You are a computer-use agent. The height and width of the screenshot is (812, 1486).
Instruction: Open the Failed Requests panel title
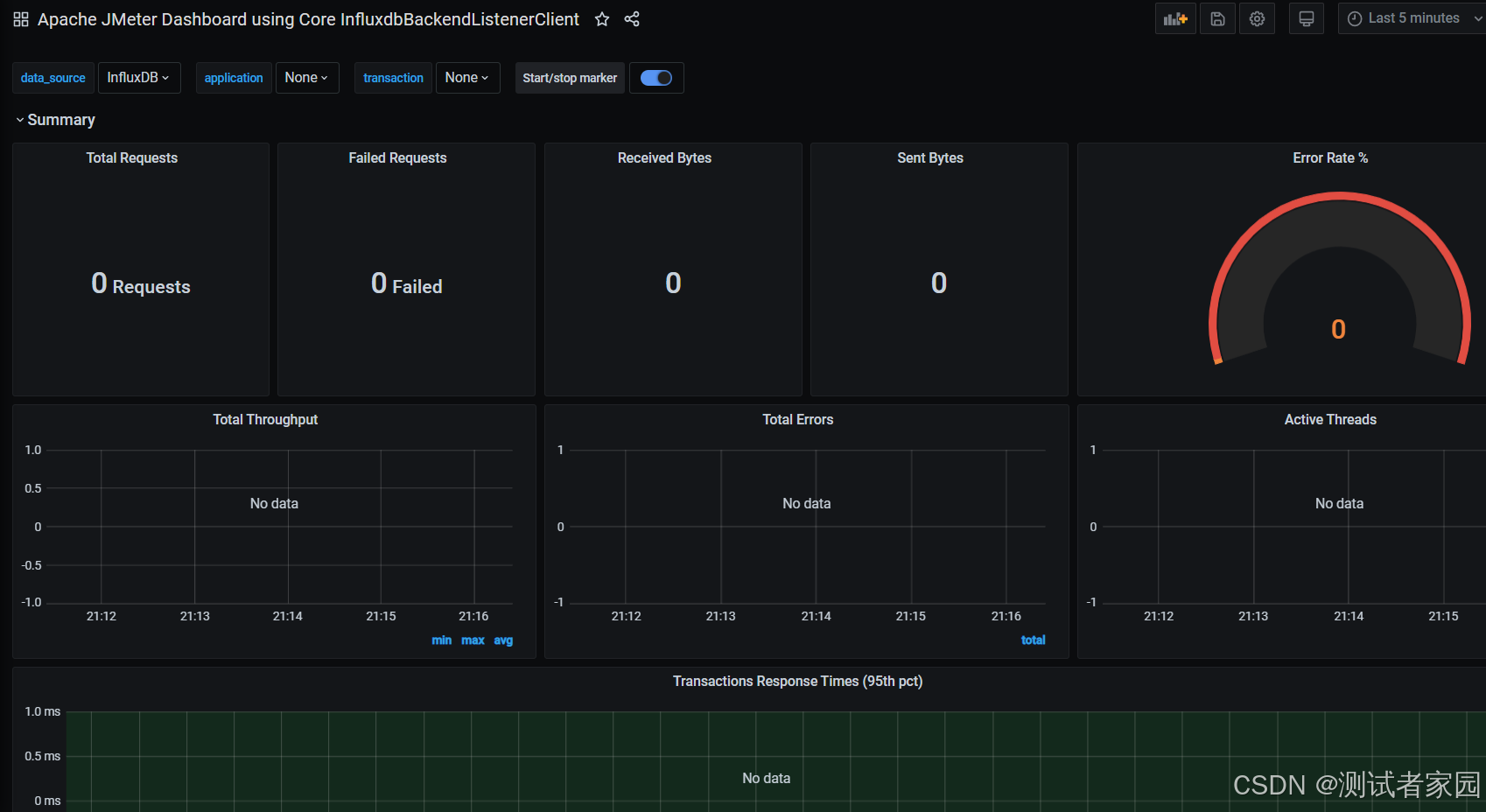click(397, 158)
